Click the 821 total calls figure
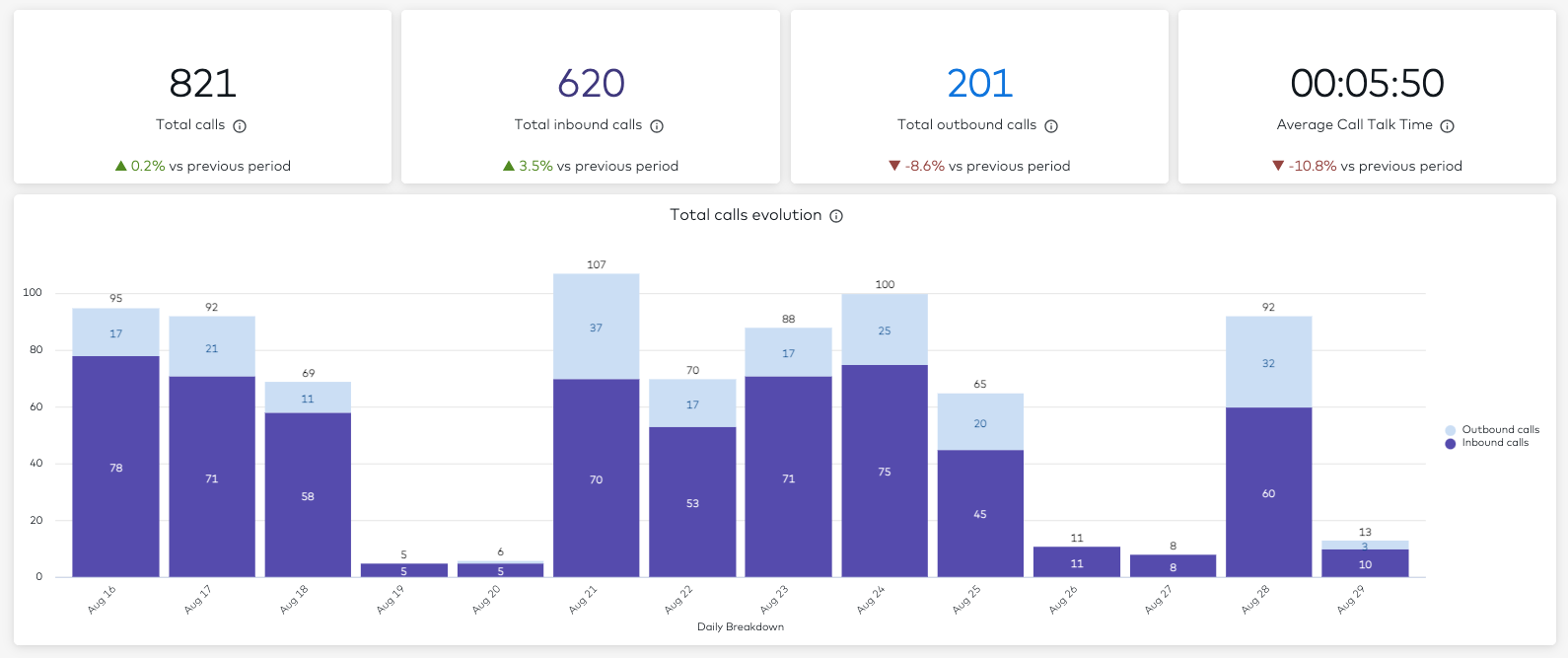 [x=202, y=84]
